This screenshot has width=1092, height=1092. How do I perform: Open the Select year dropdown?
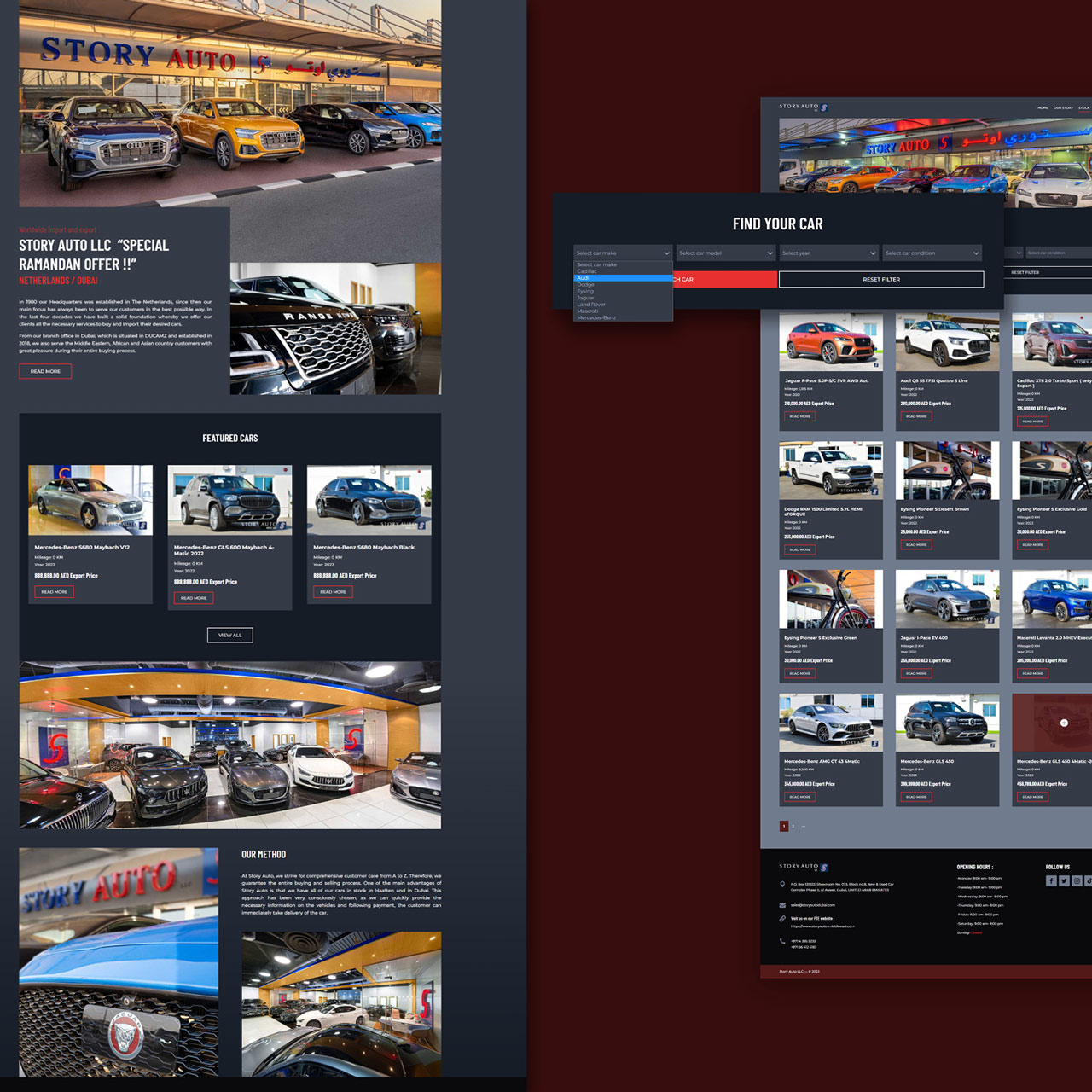pos(828,253)
